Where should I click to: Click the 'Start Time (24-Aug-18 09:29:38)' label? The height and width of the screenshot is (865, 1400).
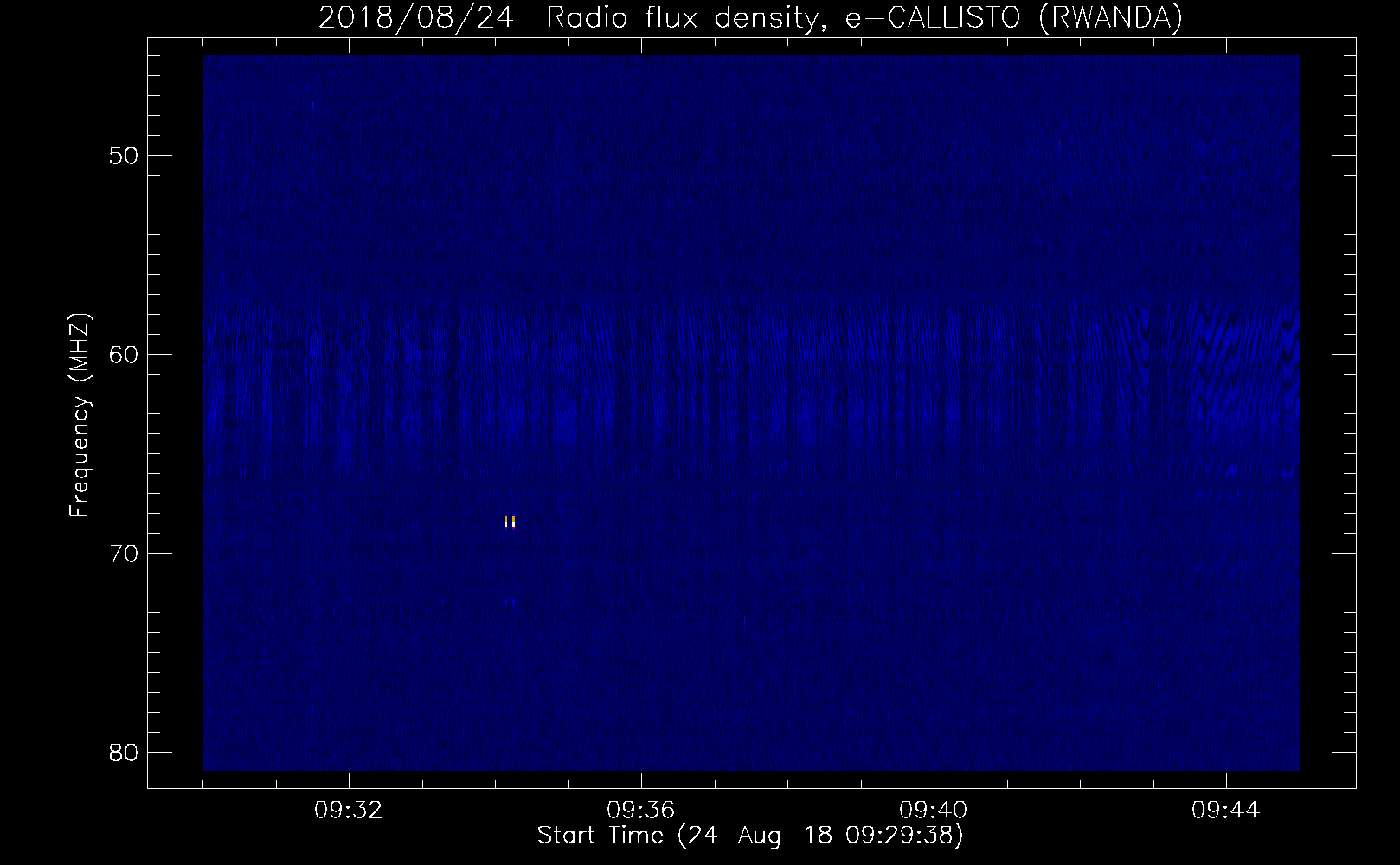coord(750,836)
